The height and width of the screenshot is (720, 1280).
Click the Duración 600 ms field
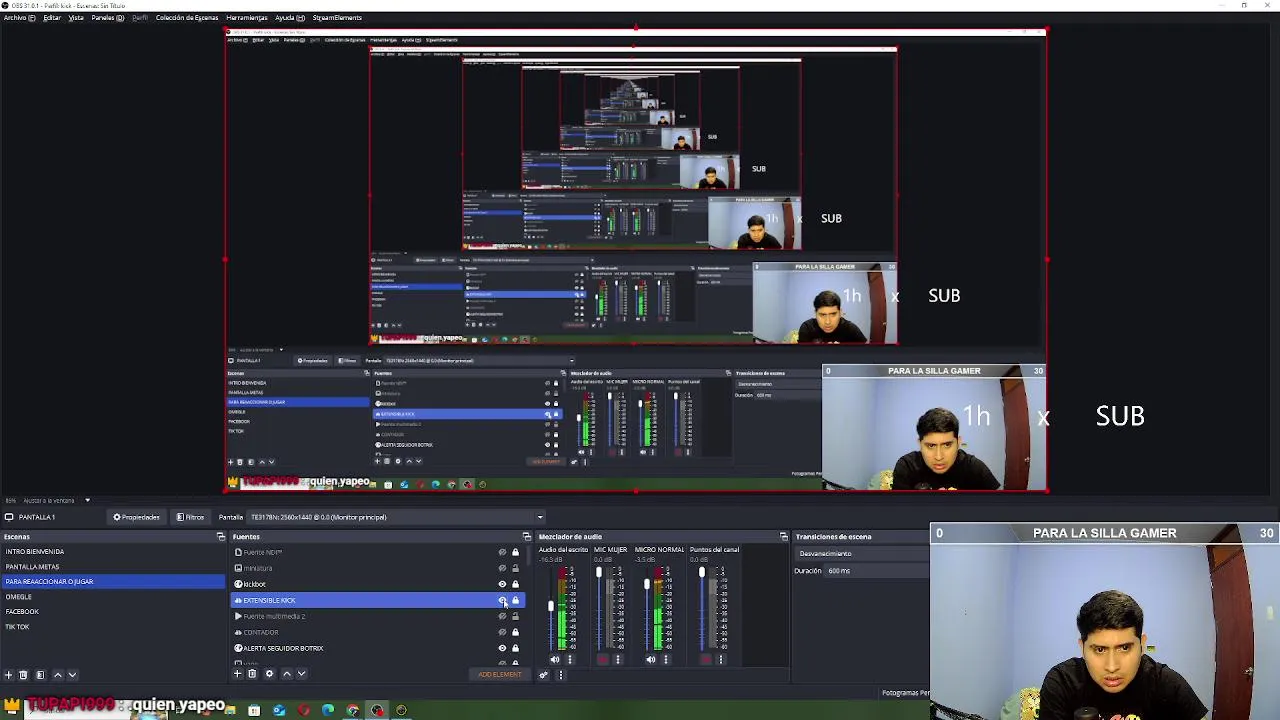click(878, 571)
